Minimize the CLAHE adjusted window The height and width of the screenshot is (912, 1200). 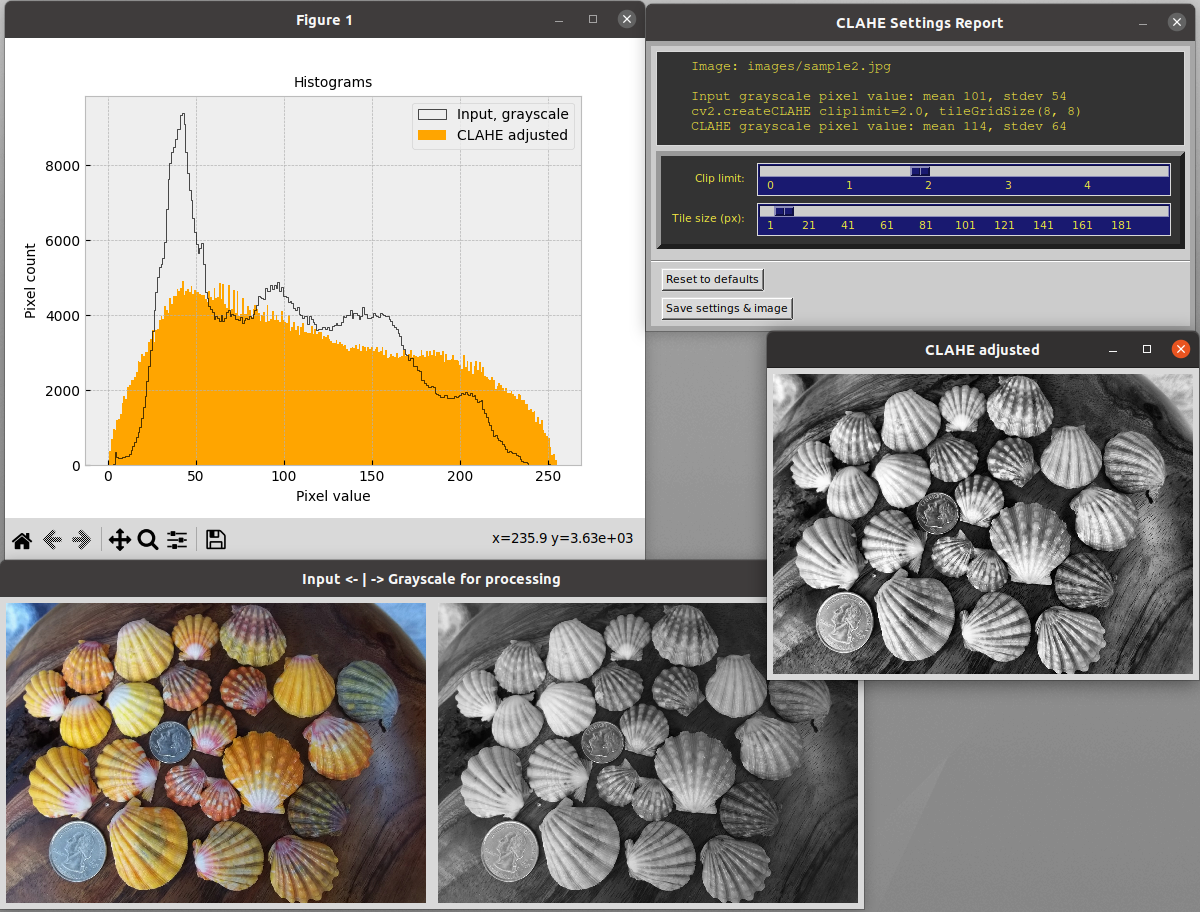tap(1112, 350)
